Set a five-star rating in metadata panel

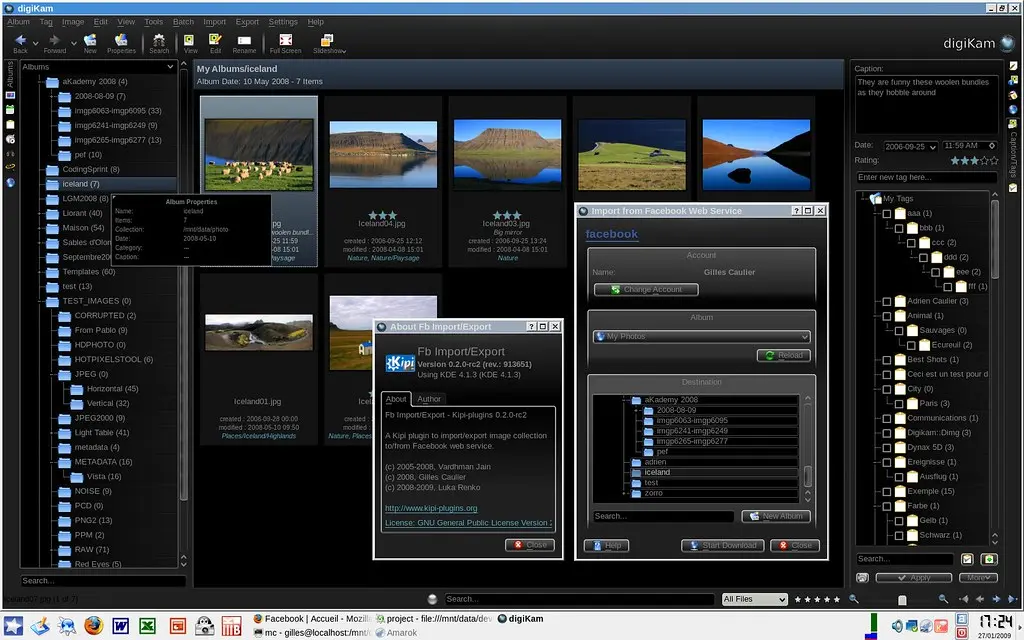click(x=994, y=160)
